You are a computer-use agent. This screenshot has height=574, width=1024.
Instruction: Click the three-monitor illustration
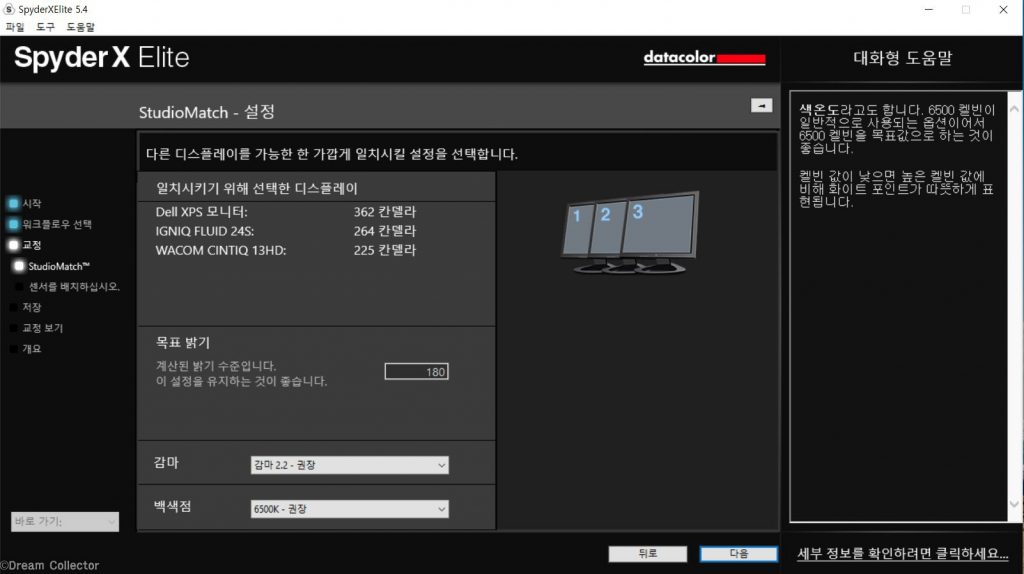click(x=630, y=232)
